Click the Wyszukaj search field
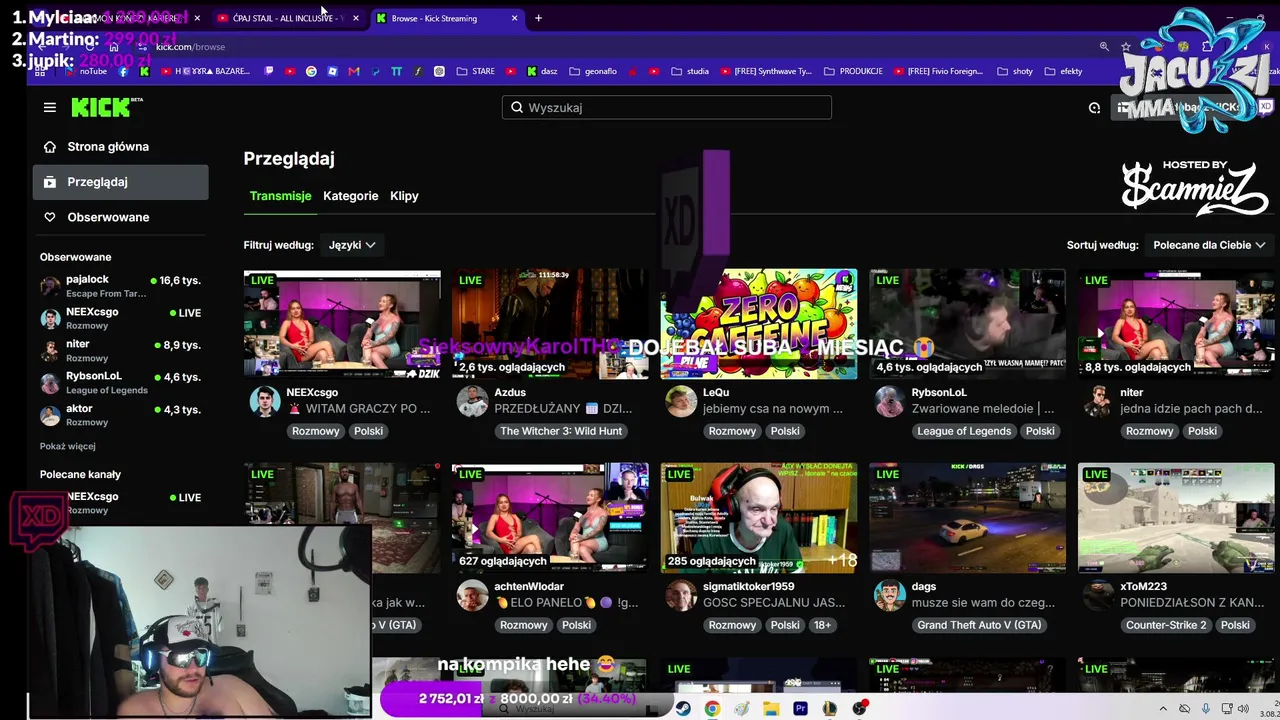The height and width of the screenshot is (720, 1280). [667, 107]
